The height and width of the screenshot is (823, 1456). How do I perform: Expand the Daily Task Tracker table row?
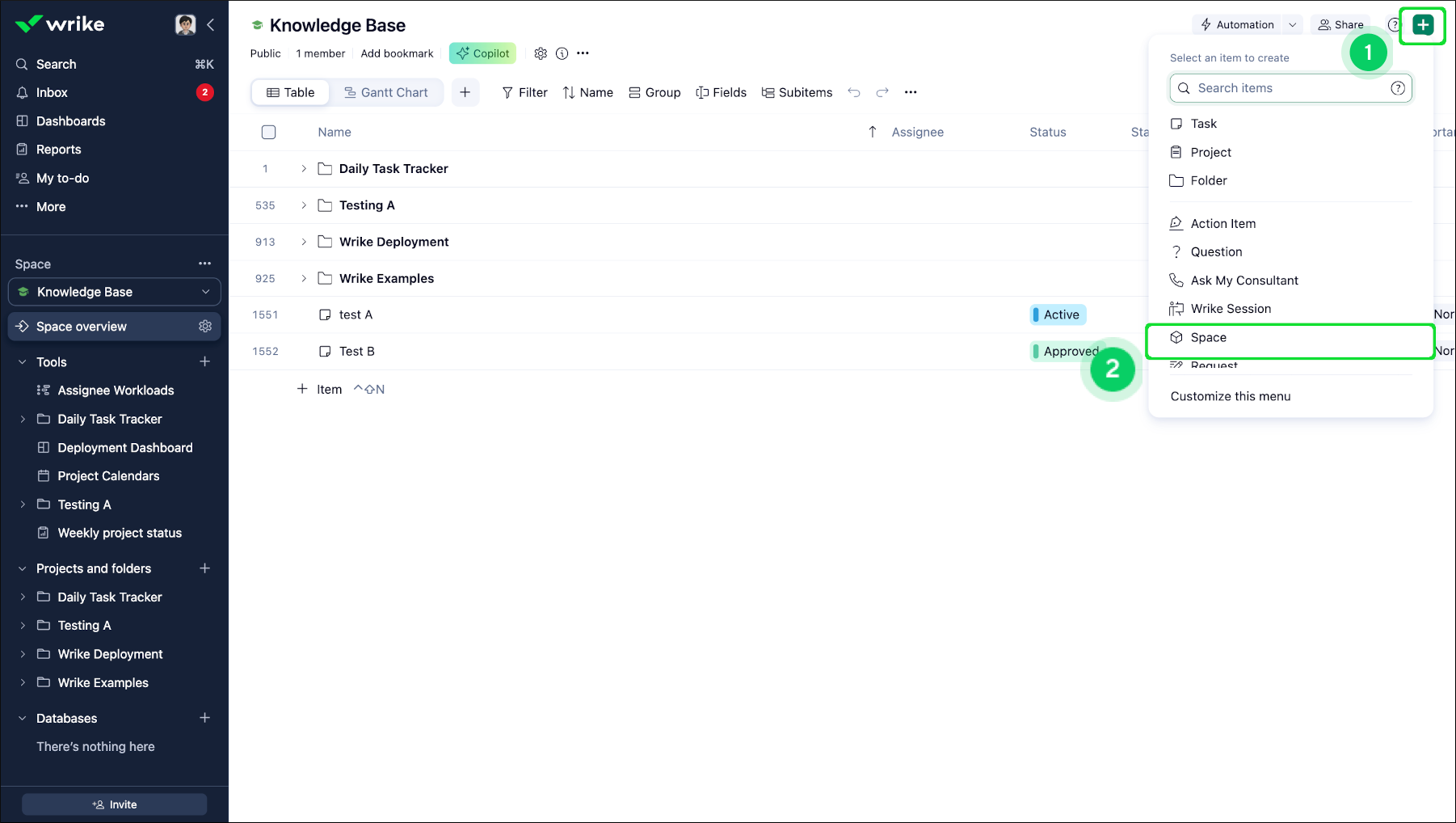[x=304, y=169]
